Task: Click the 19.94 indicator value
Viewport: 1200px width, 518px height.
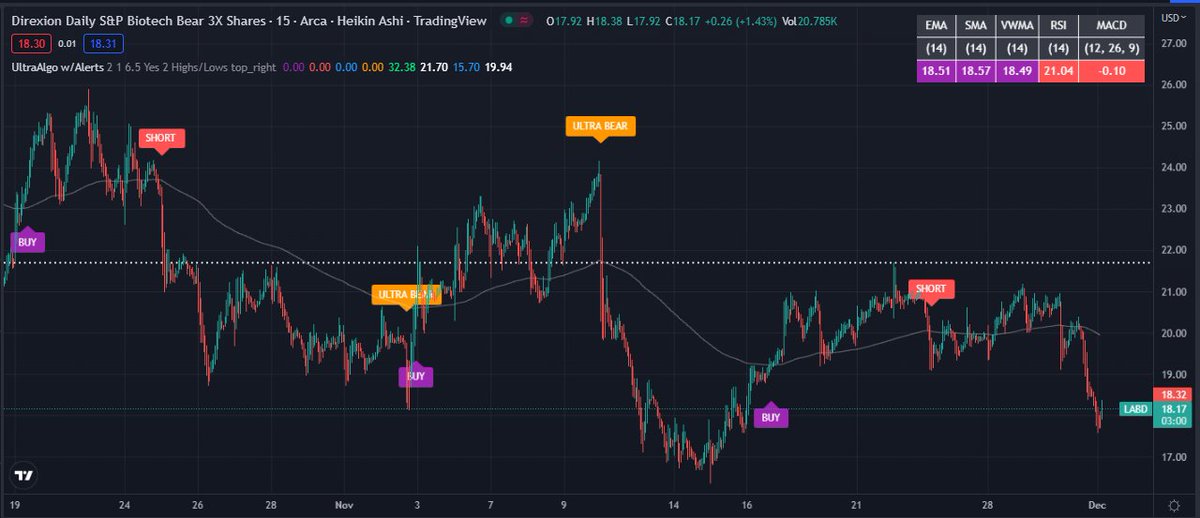Action: click(498, 67)
